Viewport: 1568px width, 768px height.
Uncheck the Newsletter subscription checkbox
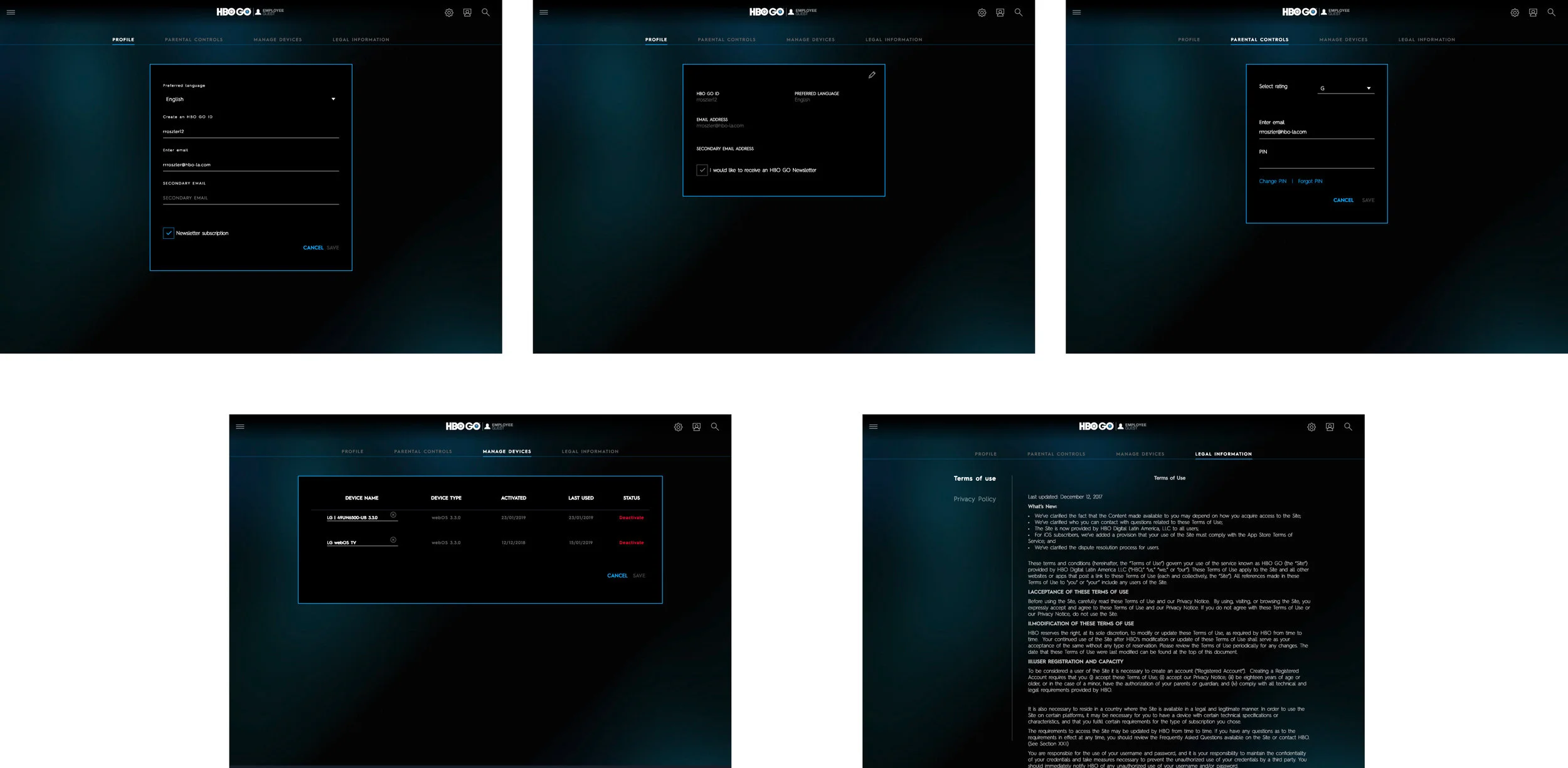[x=169, y=233]
